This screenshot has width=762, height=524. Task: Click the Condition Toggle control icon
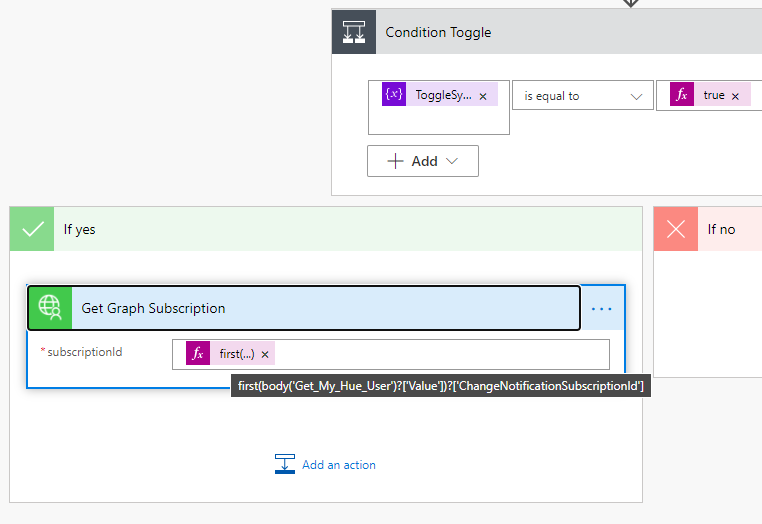[354, 32]
